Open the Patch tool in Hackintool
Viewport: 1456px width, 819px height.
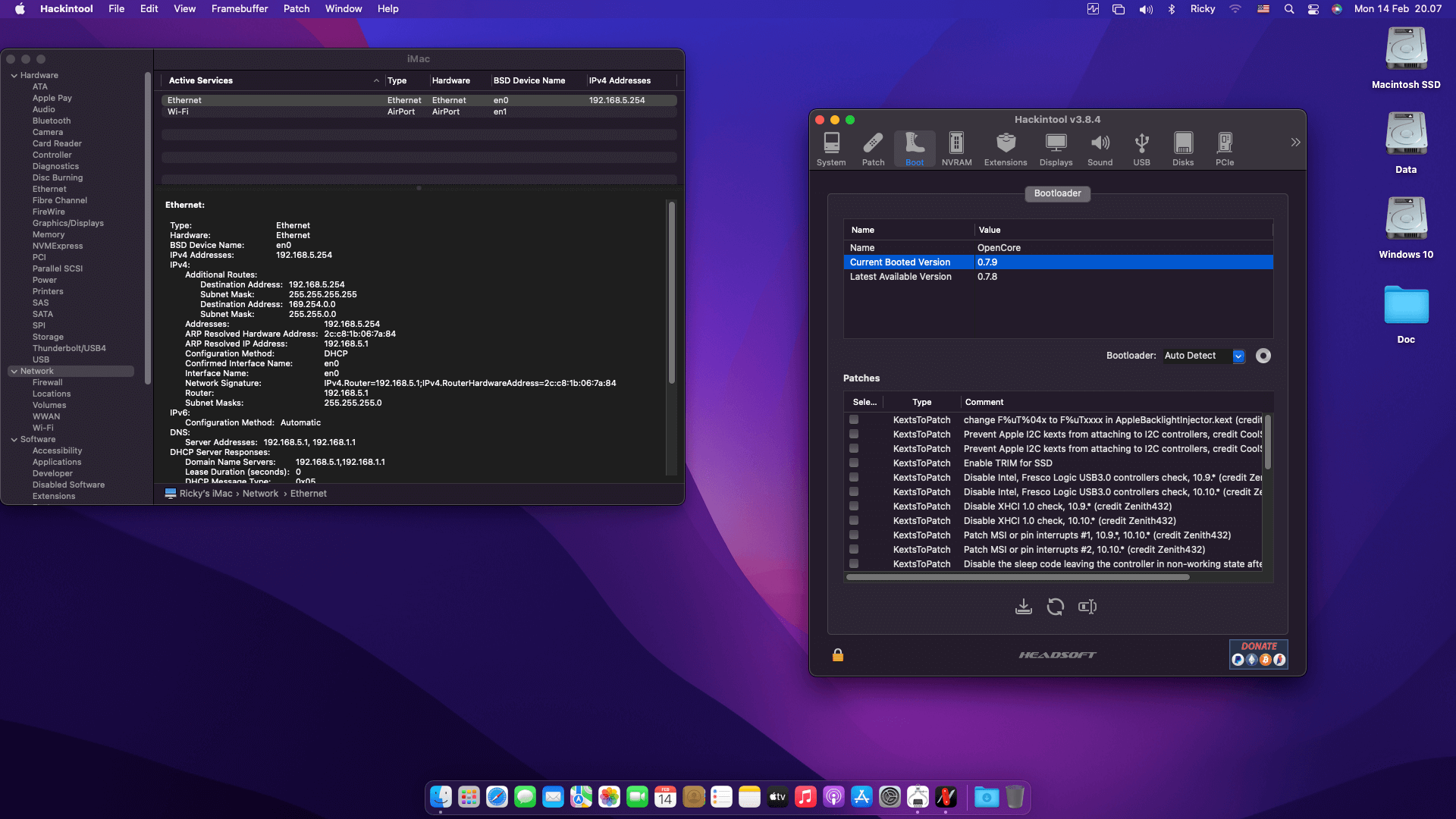873,149
